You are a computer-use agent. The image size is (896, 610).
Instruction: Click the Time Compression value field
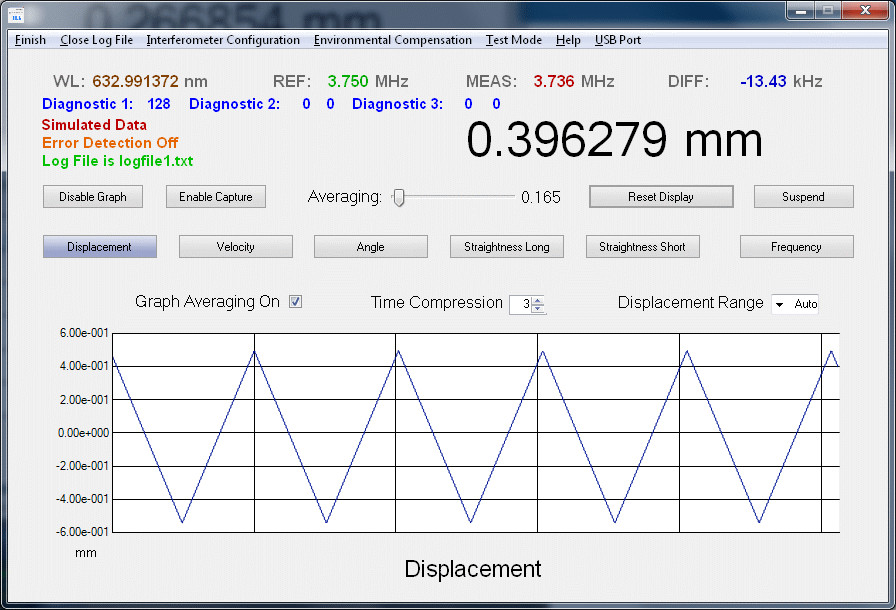point(521,304)
